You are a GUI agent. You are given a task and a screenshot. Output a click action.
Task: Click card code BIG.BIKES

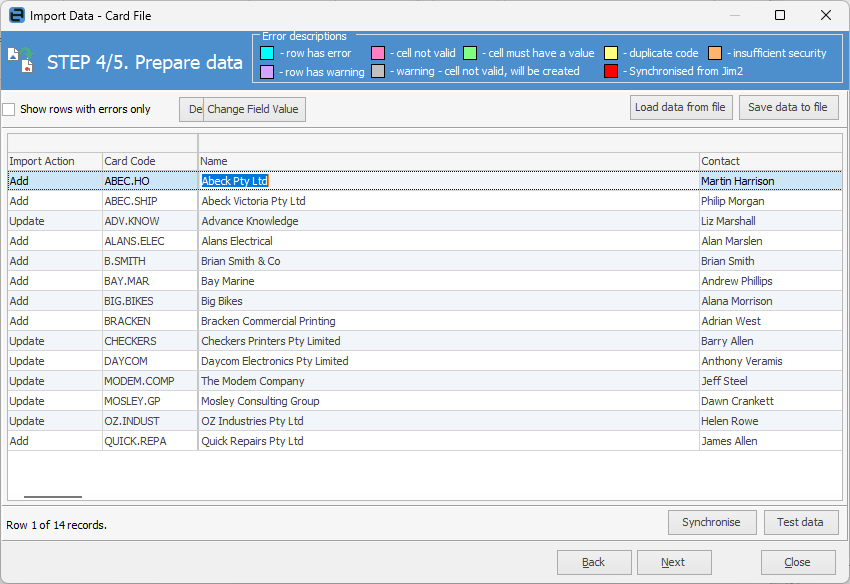pos(150,301)
